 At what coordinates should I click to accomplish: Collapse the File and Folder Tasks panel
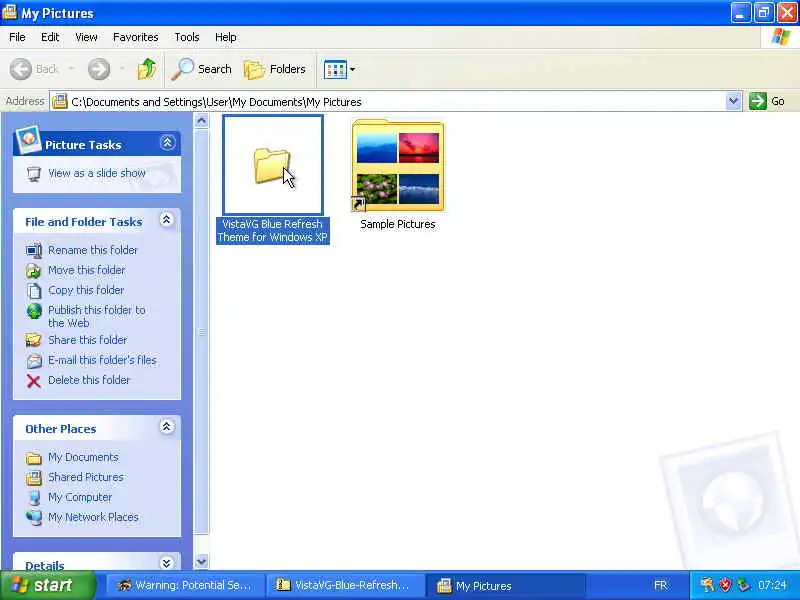click(166, 220)
